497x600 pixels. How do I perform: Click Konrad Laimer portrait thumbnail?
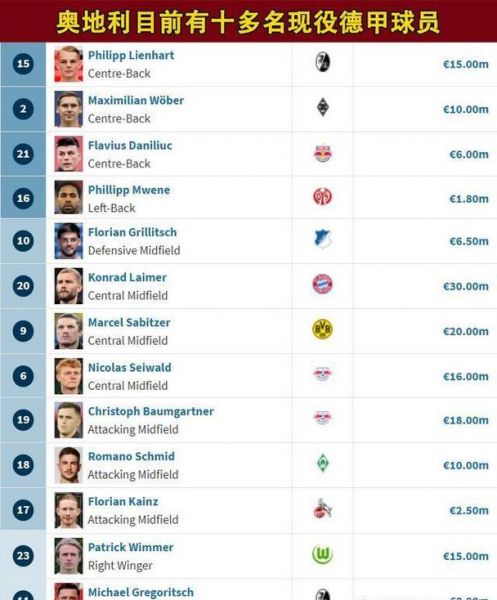point(68,286)
